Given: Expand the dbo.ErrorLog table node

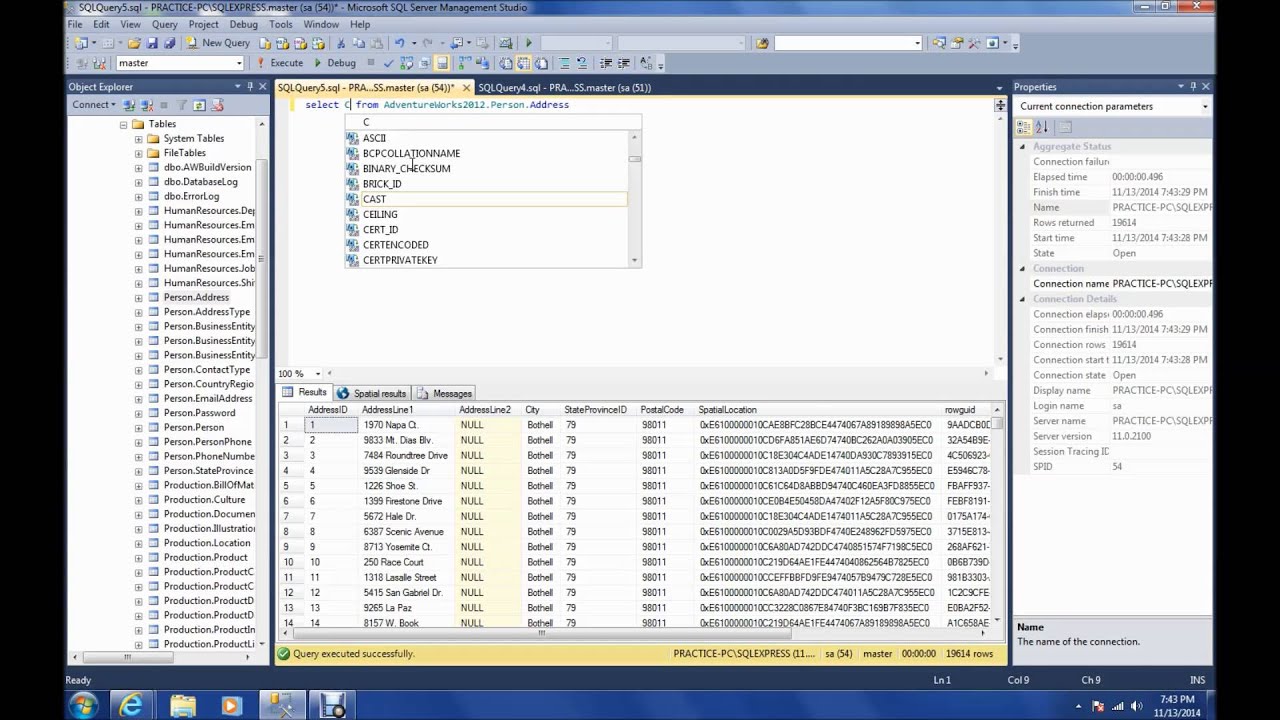Looking at the screenshot, I should point(139,196).
